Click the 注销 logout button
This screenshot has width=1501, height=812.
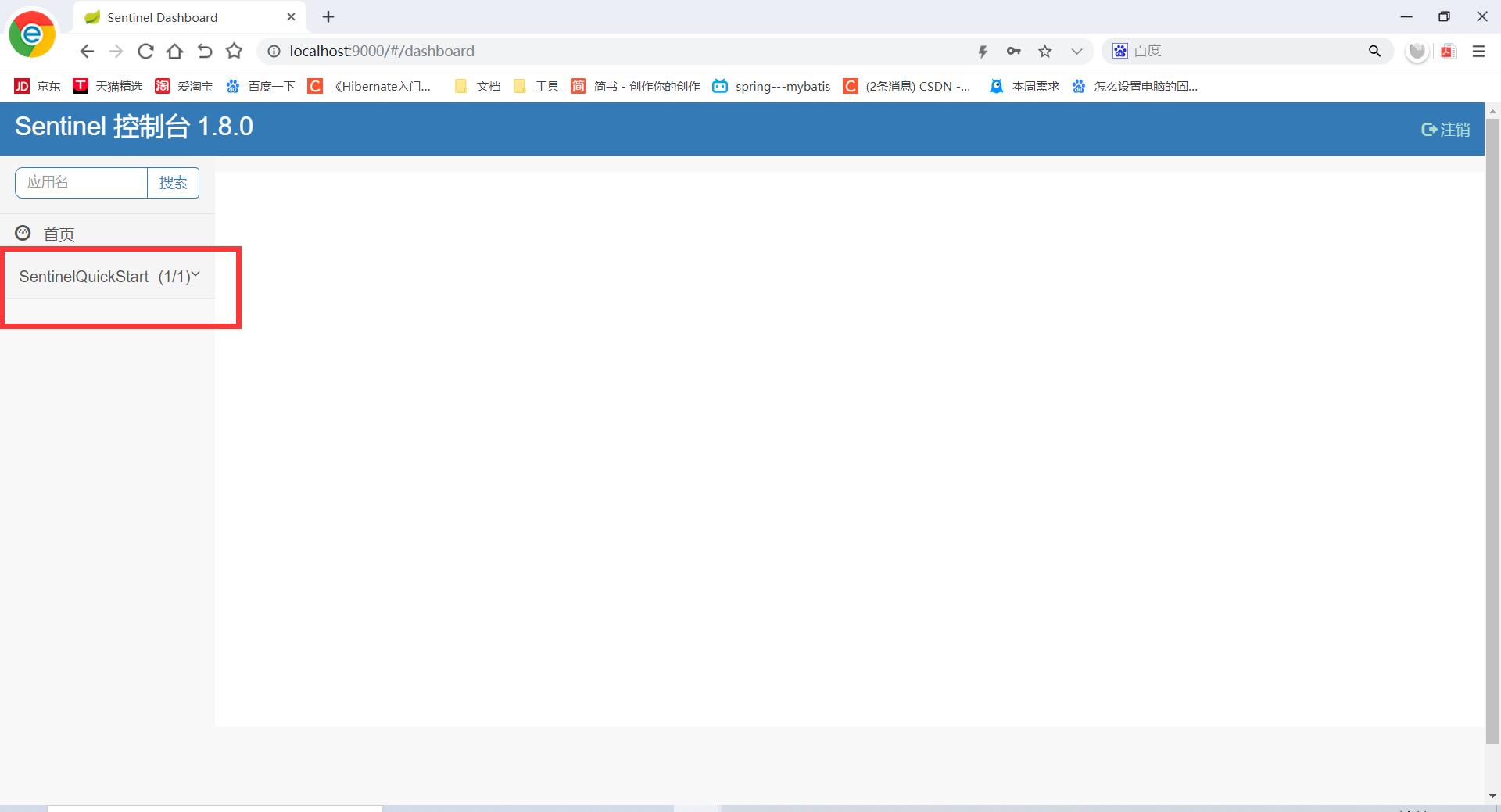point(1445,130)
